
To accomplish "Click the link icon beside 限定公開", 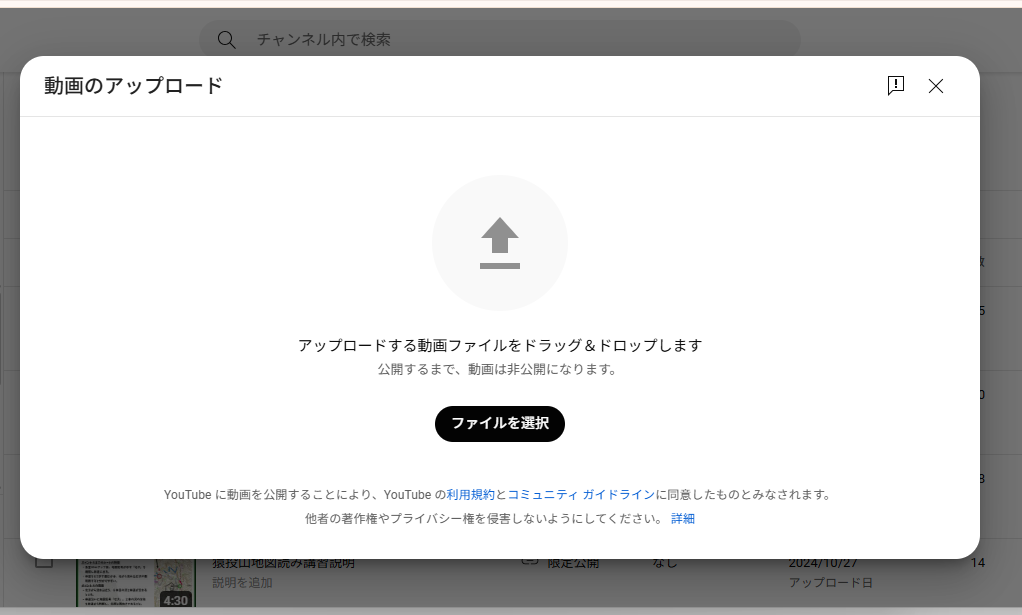I will click(x=530, y=562).
